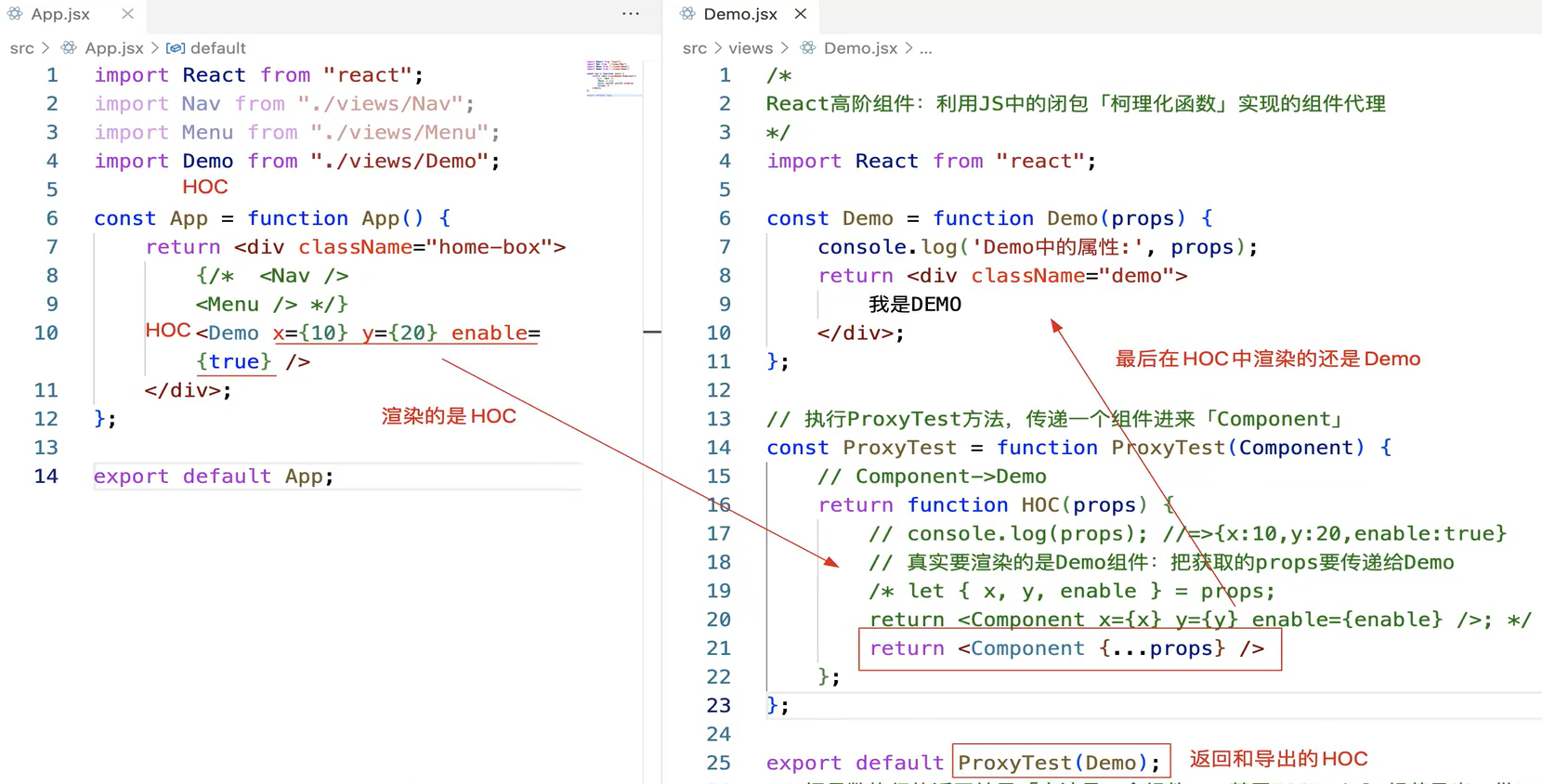This screenshot has height=784, width=1542.
Task: Click the React icon in App.jsx breadcrumb
Action: [69, 48]
